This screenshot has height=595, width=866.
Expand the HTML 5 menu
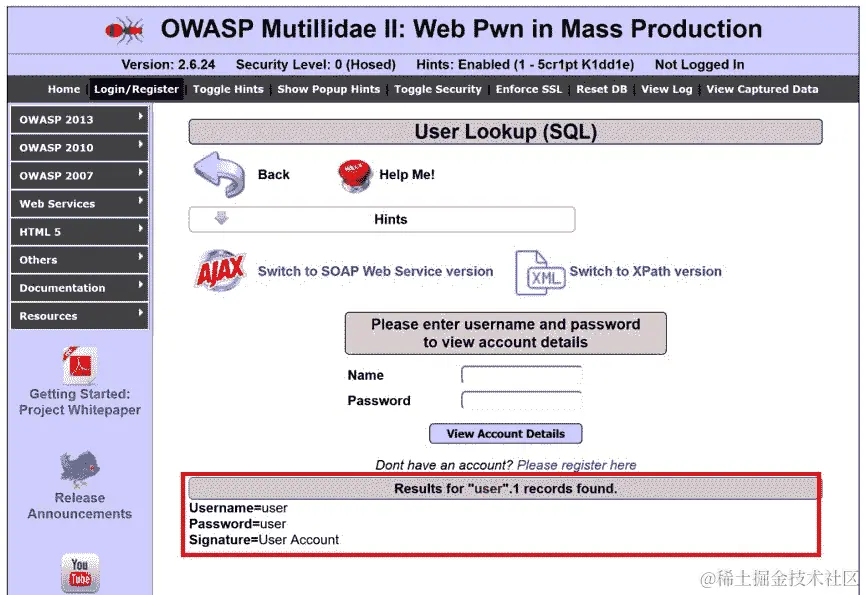pyautogui.click(x=80, y=231)
